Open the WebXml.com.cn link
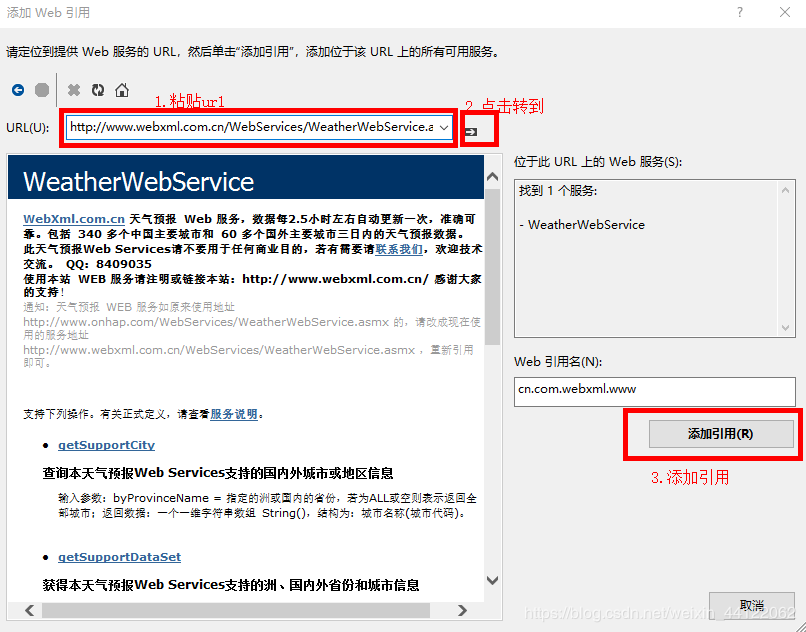Viewport: 806px width, 632px height. 74,219
